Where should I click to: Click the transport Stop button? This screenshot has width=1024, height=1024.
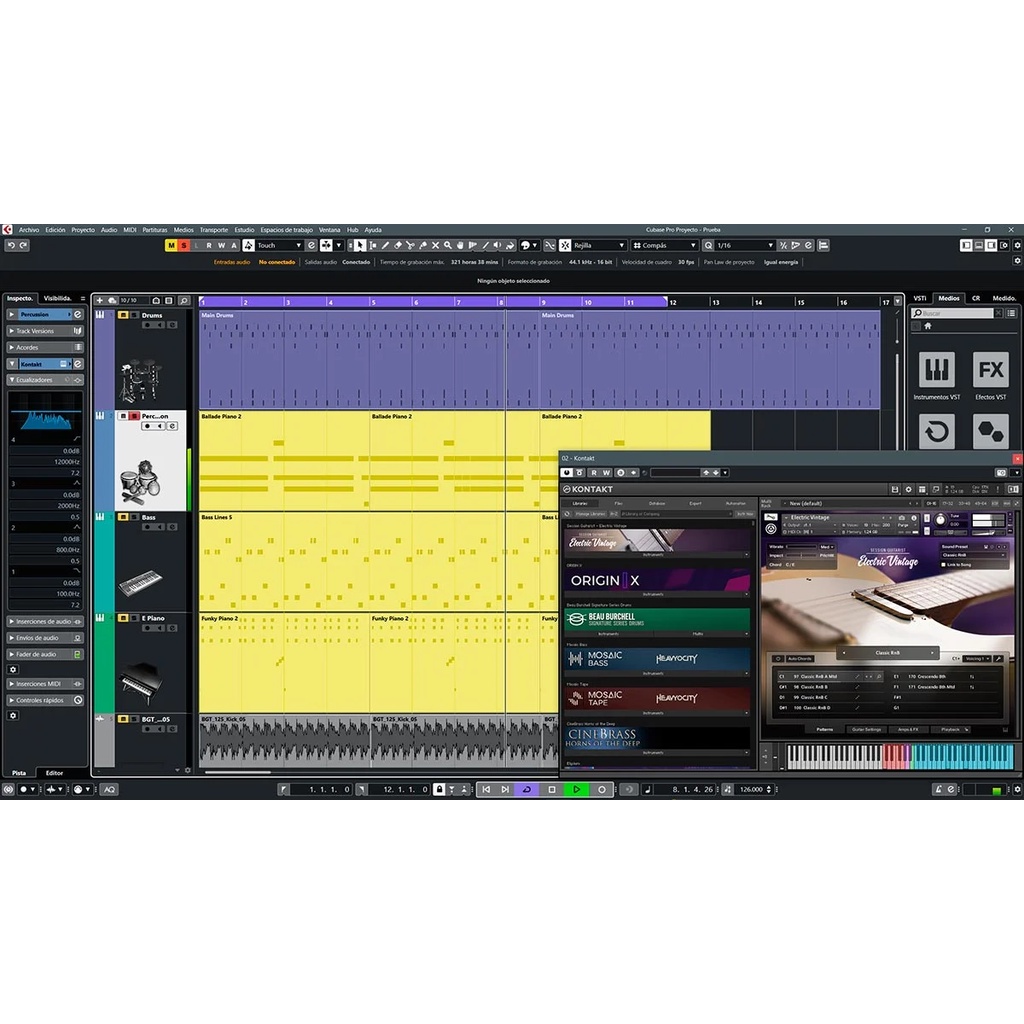[552, 790]
